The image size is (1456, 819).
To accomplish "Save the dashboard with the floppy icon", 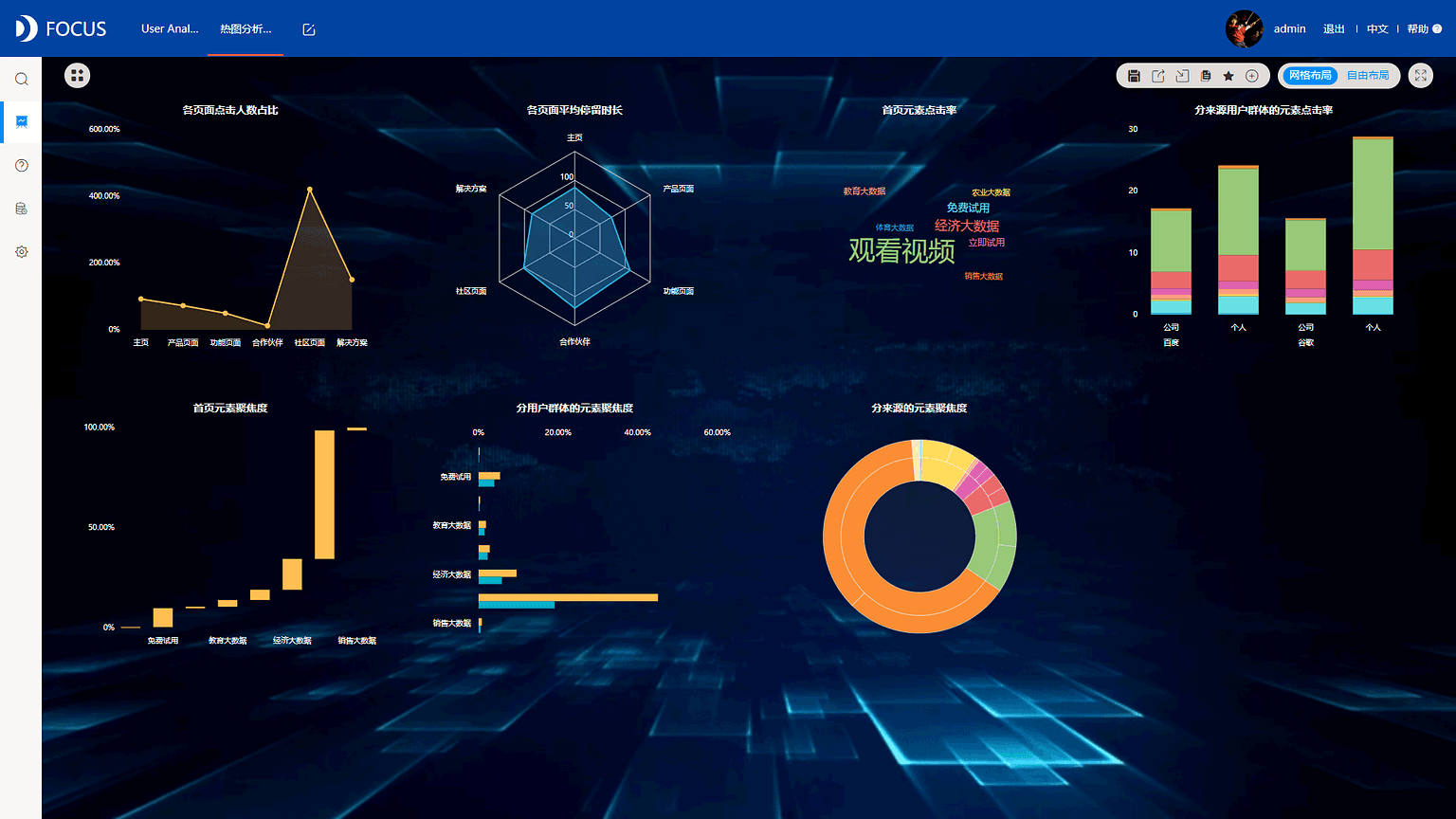I will (x=1134, y=76).
